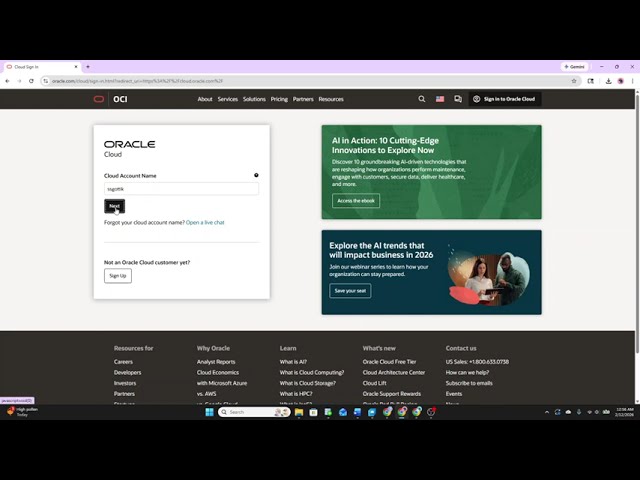This screenshot has height=480, width=640.
Task: Open Cloud Economics footer link
Action: tap(218, 372)
